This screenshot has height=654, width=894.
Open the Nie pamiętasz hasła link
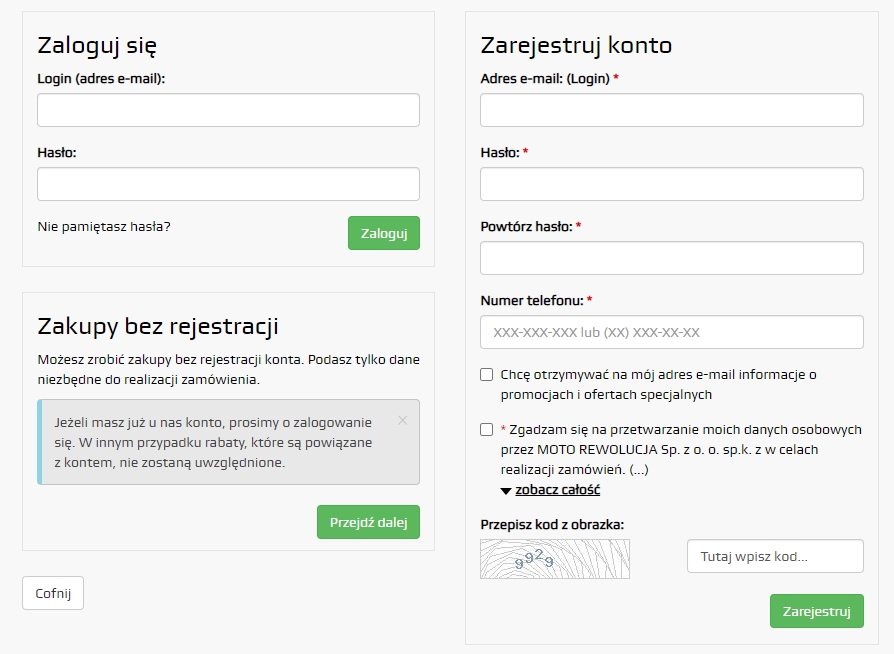tap(104, 226)
